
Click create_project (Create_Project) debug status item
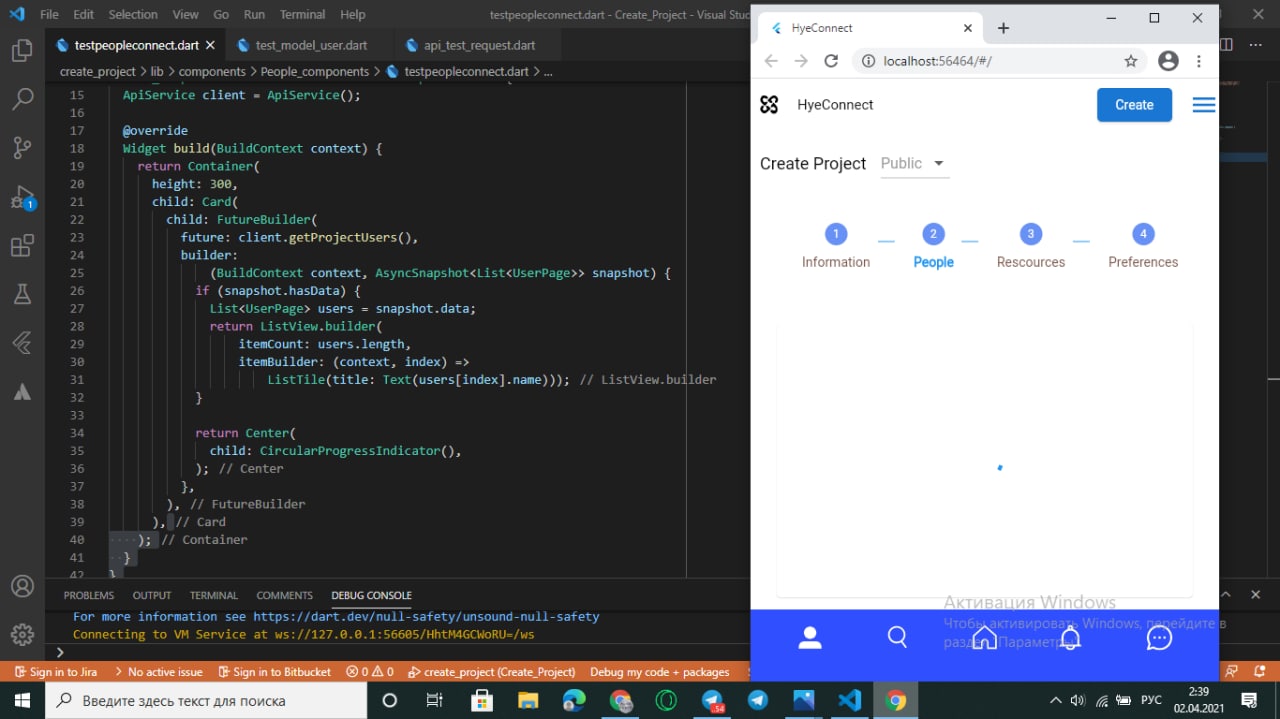coord(492,672)
